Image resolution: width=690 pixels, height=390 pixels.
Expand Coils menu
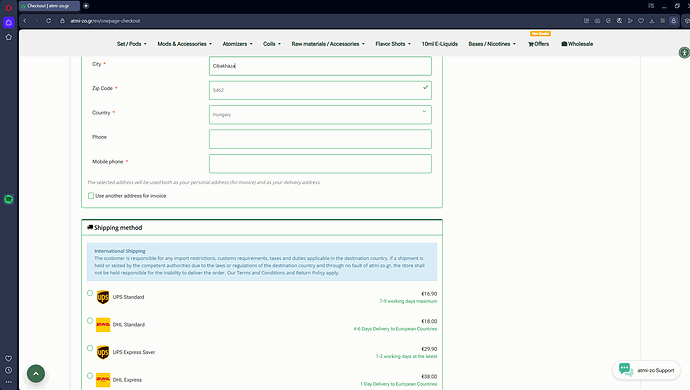click(x=272, y=44)
